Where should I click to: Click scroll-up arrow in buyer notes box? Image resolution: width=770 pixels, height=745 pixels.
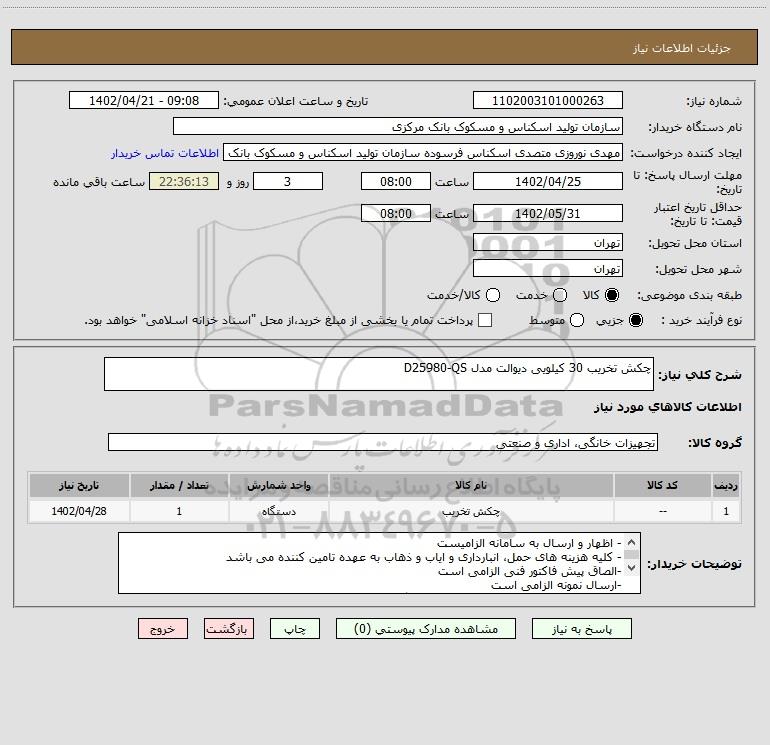tap(632, 542)
